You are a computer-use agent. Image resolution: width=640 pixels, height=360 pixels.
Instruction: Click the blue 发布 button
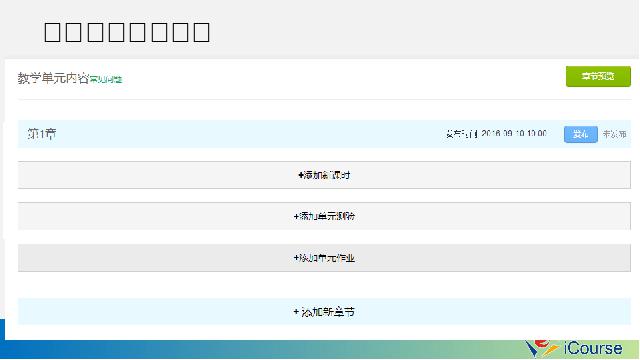[580, 134]
